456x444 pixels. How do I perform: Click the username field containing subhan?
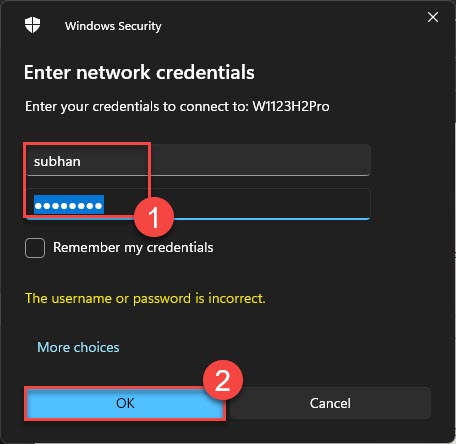198,160
